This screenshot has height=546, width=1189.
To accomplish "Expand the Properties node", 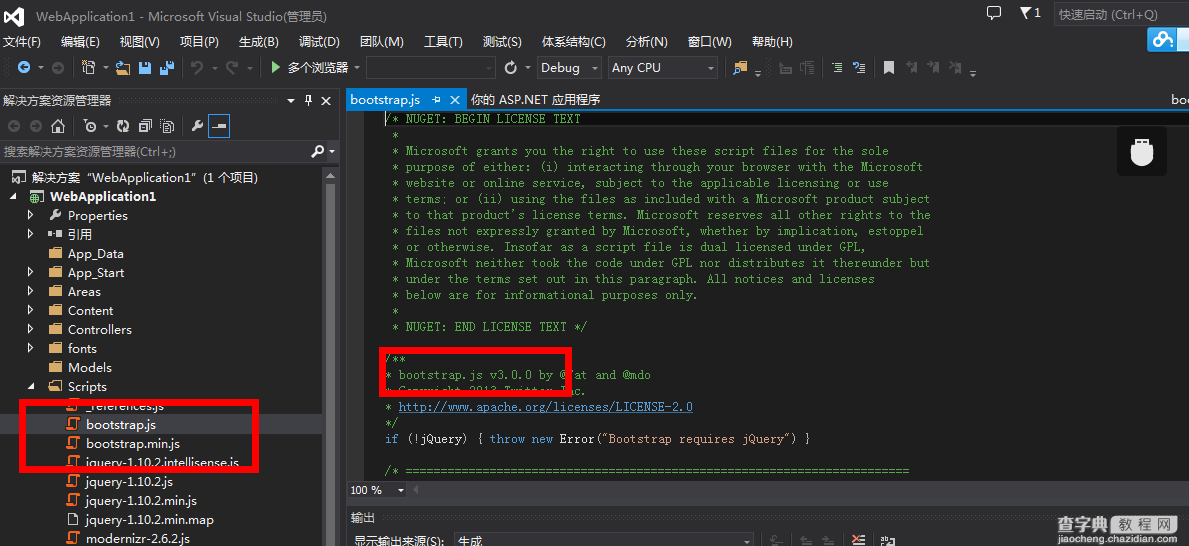I will pyautogui.click(x=30, y=215).
